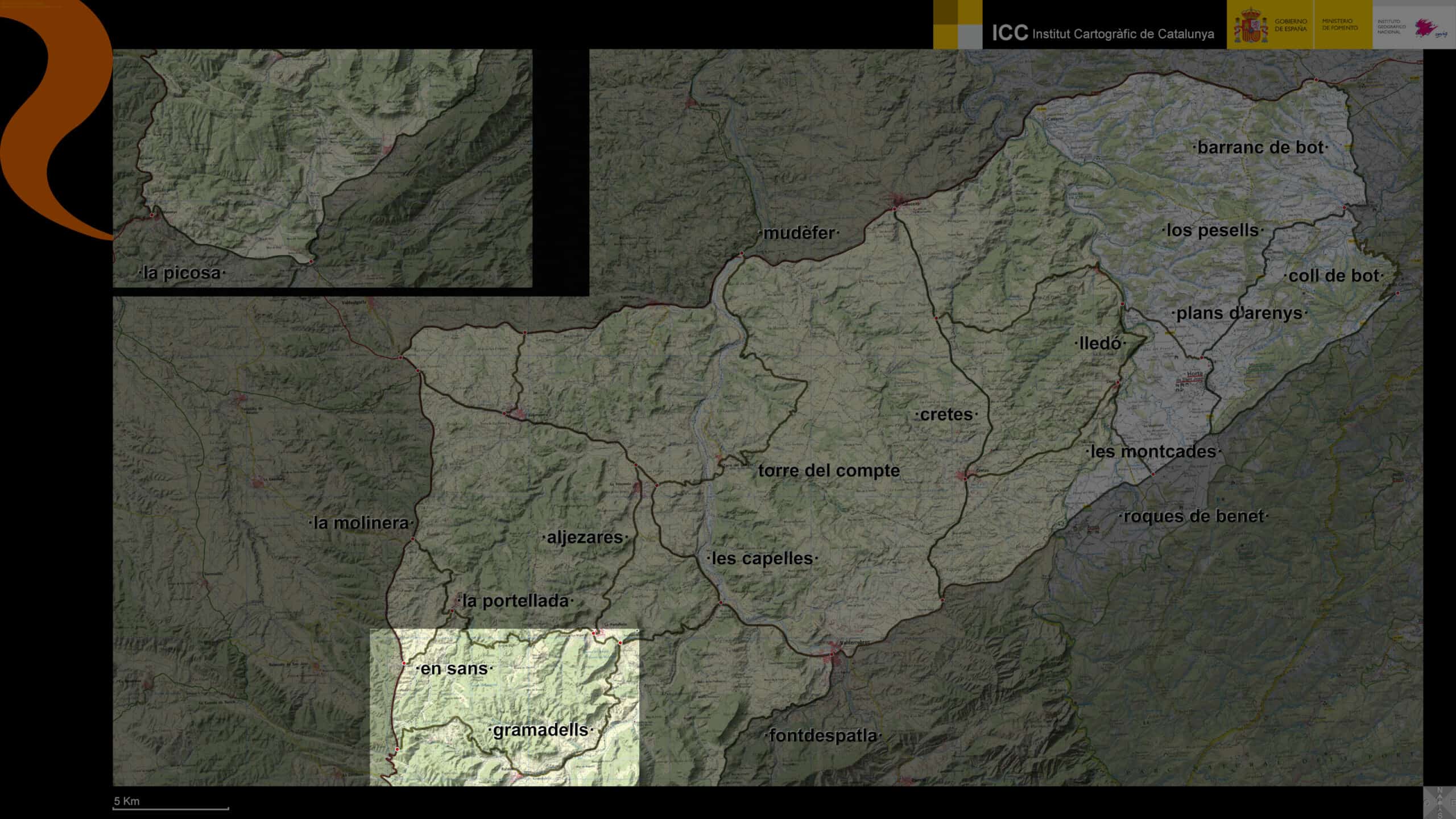This screenshot has height=819, width=1456.
Task: Open the Institut Cartogràfic de Catalunya banner
Action: pyautogui.click(x=1103, y=34)
